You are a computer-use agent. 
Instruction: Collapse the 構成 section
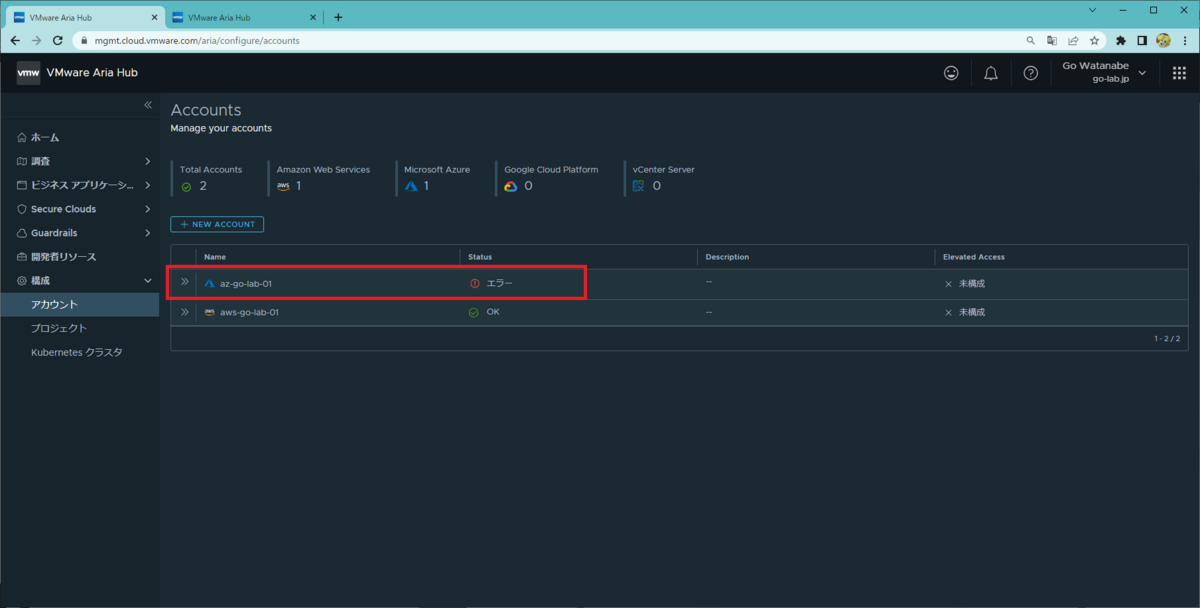coord(147,281)
